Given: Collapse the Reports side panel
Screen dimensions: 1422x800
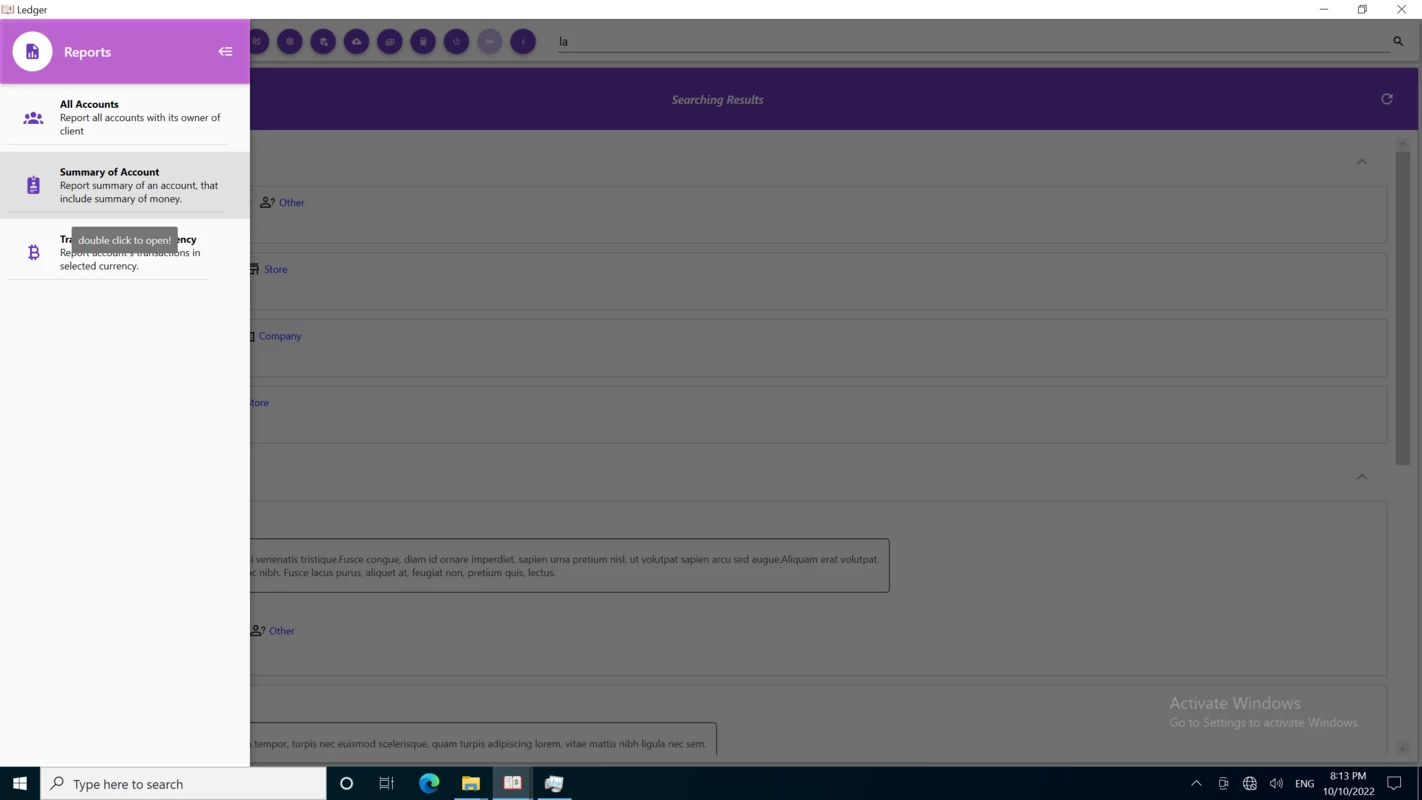Looking at the screenshot, I should (225, 52).
